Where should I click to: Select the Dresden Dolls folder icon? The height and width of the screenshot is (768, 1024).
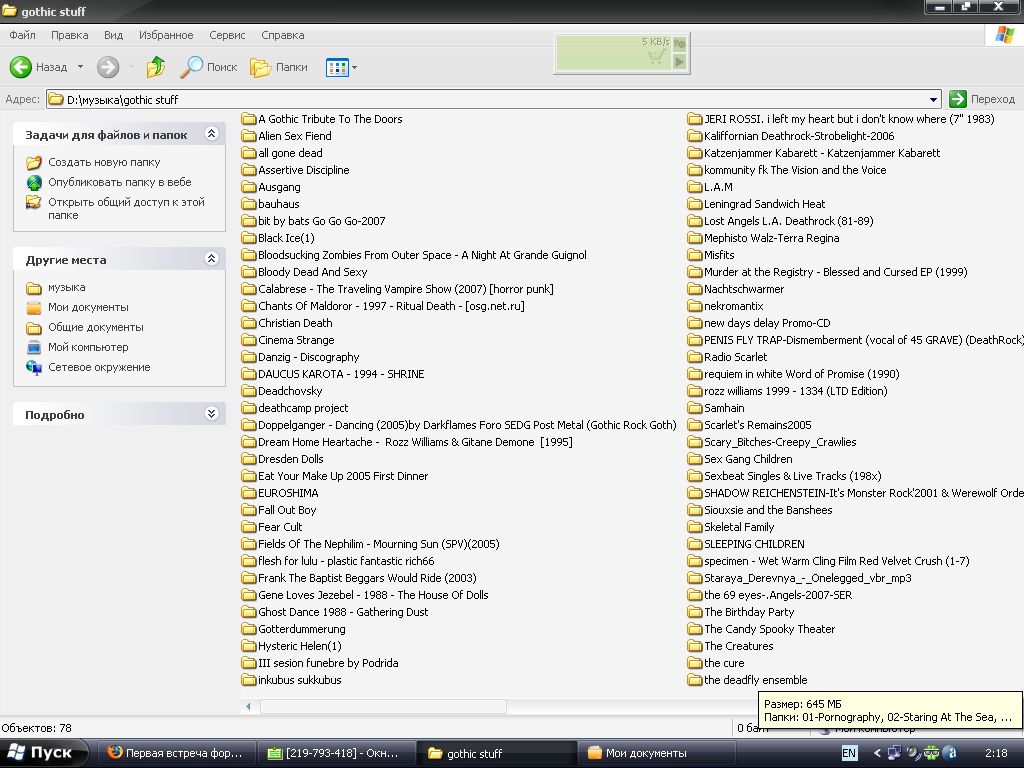248,458
